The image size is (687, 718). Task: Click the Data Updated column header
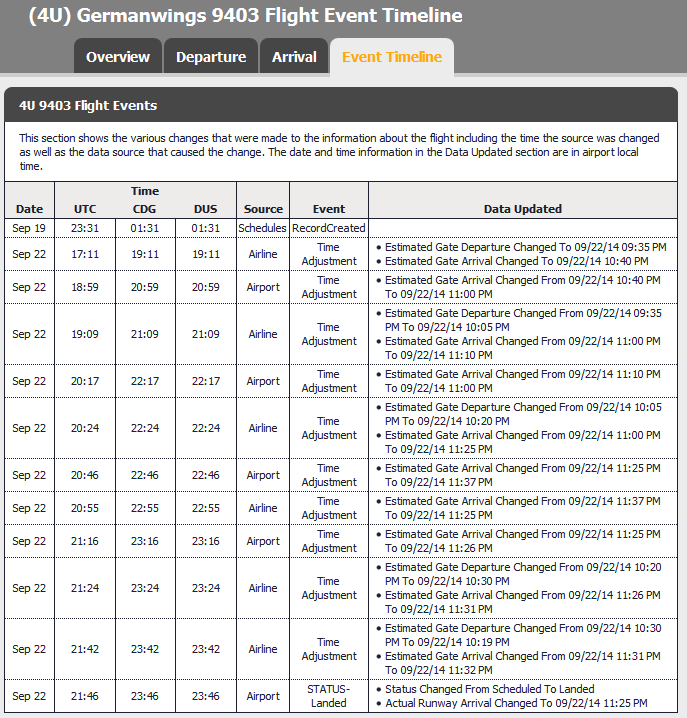click(523, 209)
